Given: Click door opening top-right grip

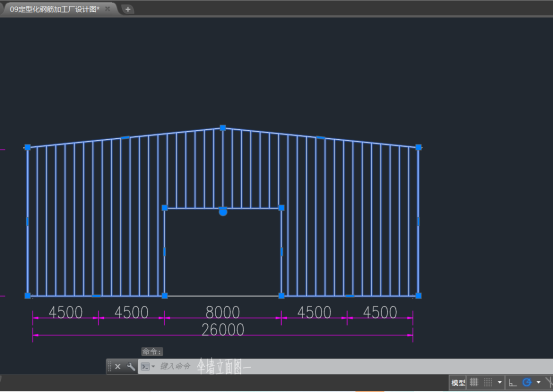Looking at the screenshot, I should click(282, 208).
